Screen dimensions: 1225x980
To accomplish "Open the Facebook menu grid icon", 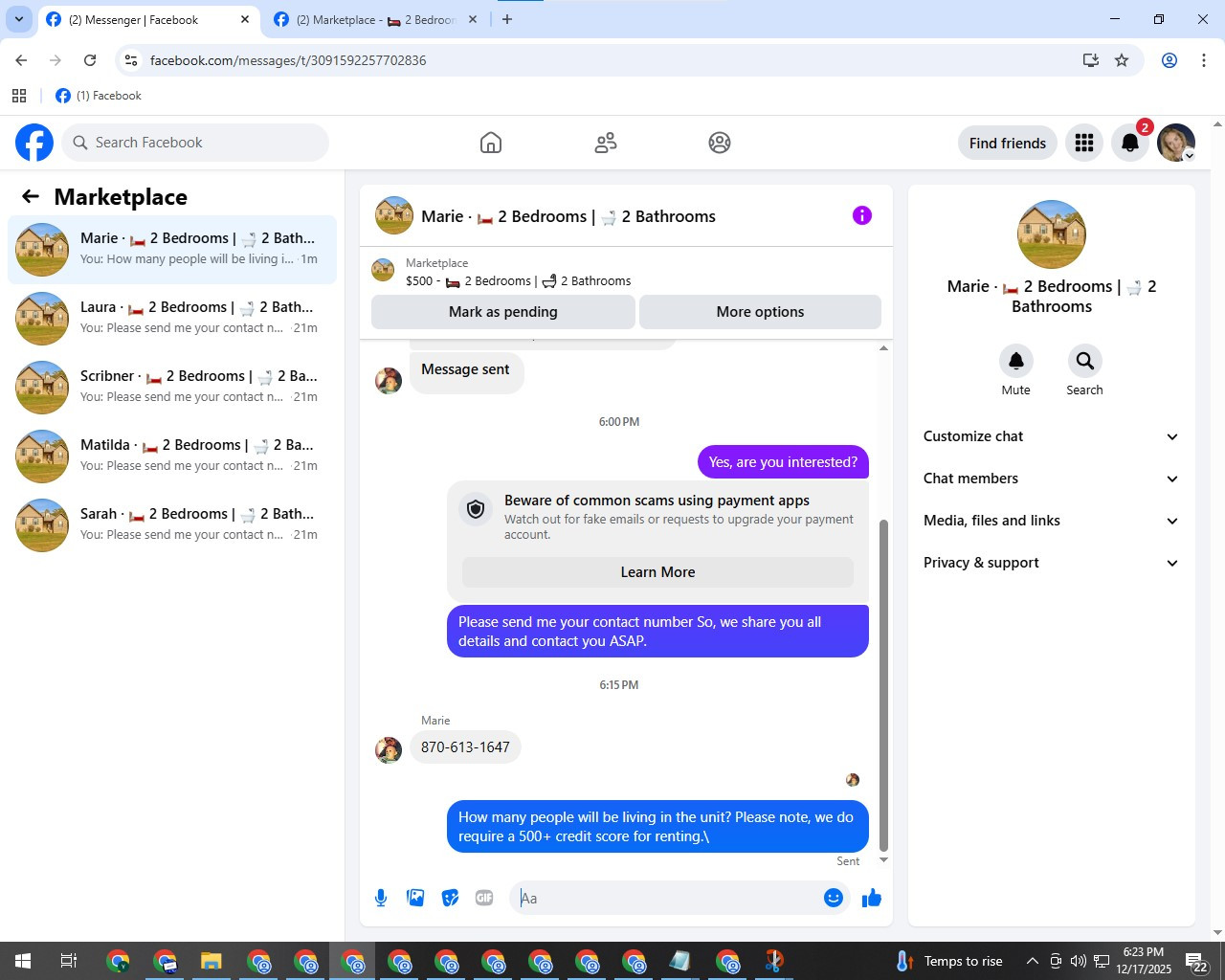I will point(1084,143).
